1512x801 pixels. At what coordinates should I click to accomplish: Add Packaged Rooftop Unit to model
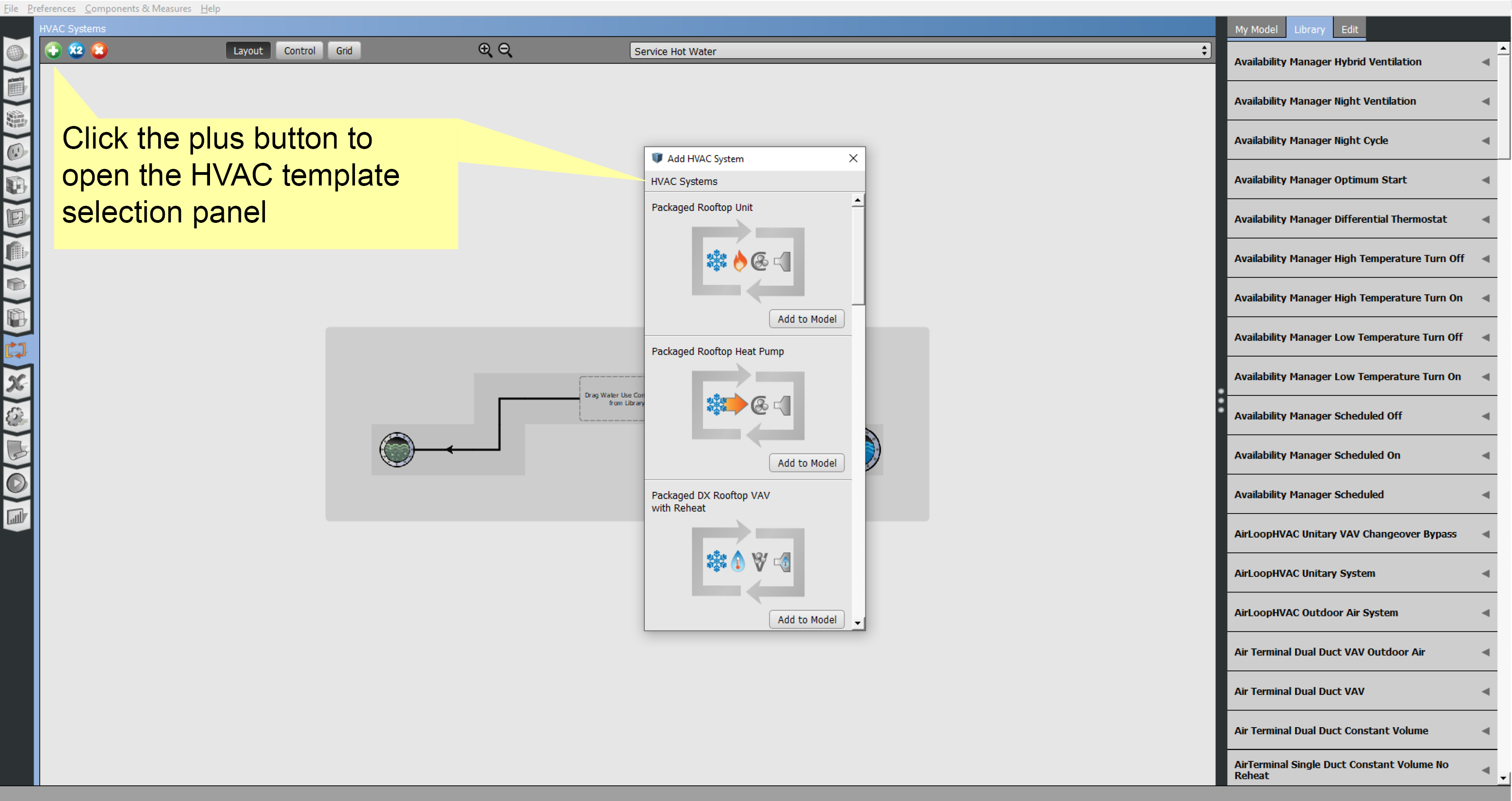tap(806, 319)
